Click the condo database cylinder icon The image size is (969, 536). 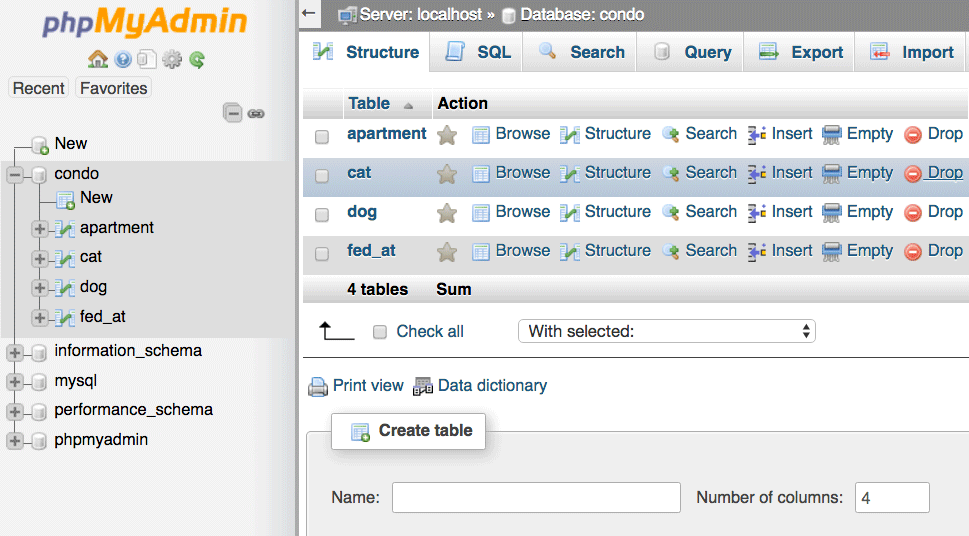39,174
